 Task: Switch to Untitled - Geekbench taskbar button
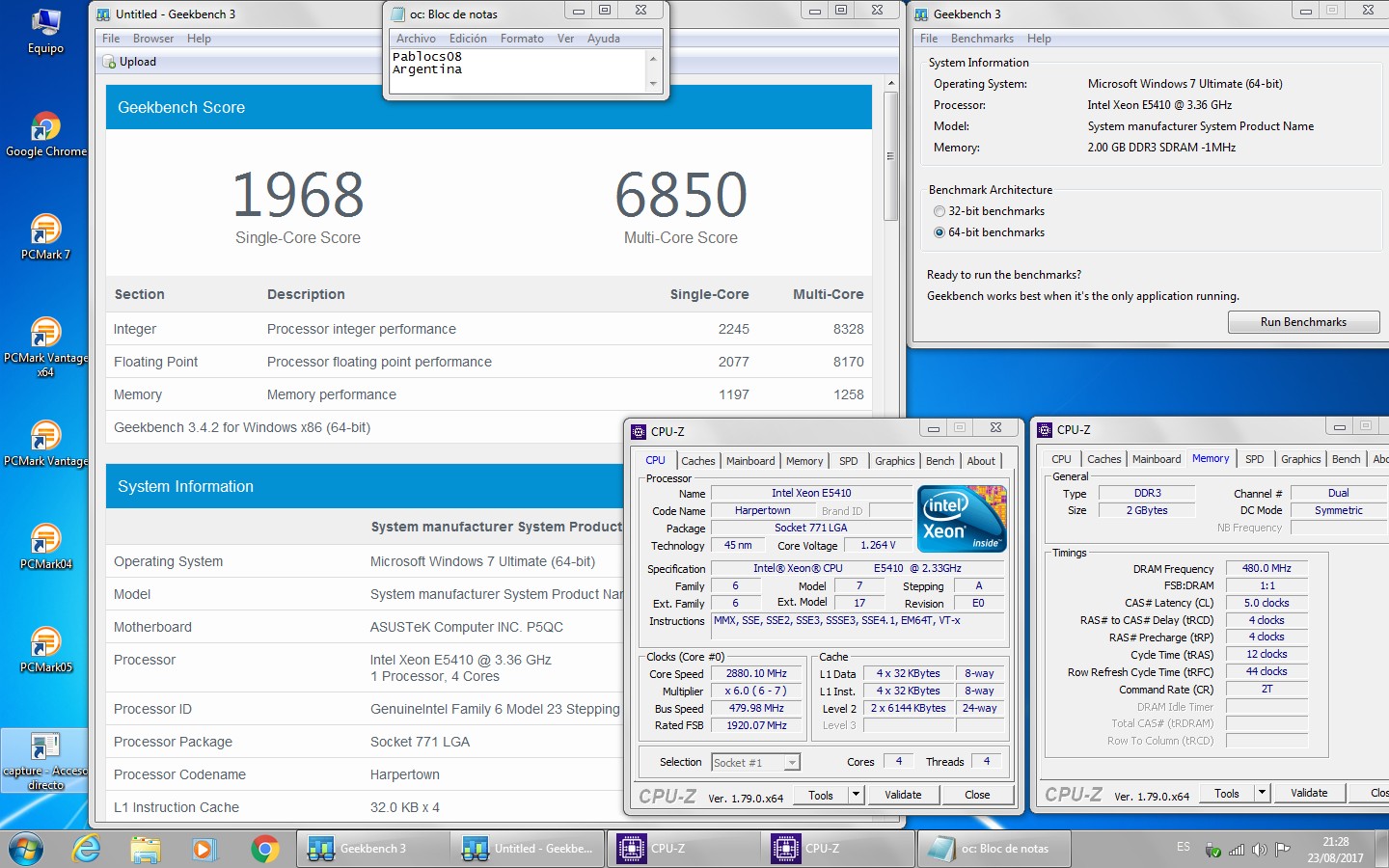pyautogui.click(x=528, y=849)
